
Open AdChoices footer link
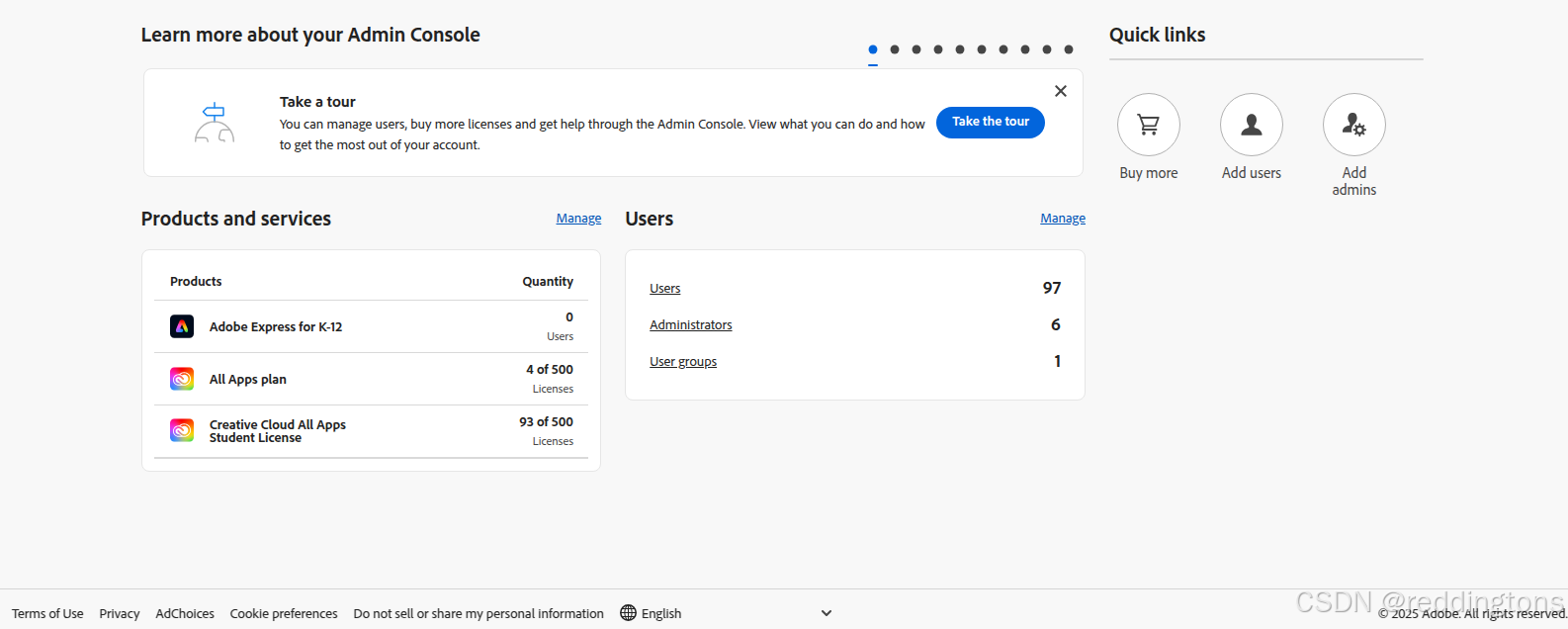tap(185, 614)
